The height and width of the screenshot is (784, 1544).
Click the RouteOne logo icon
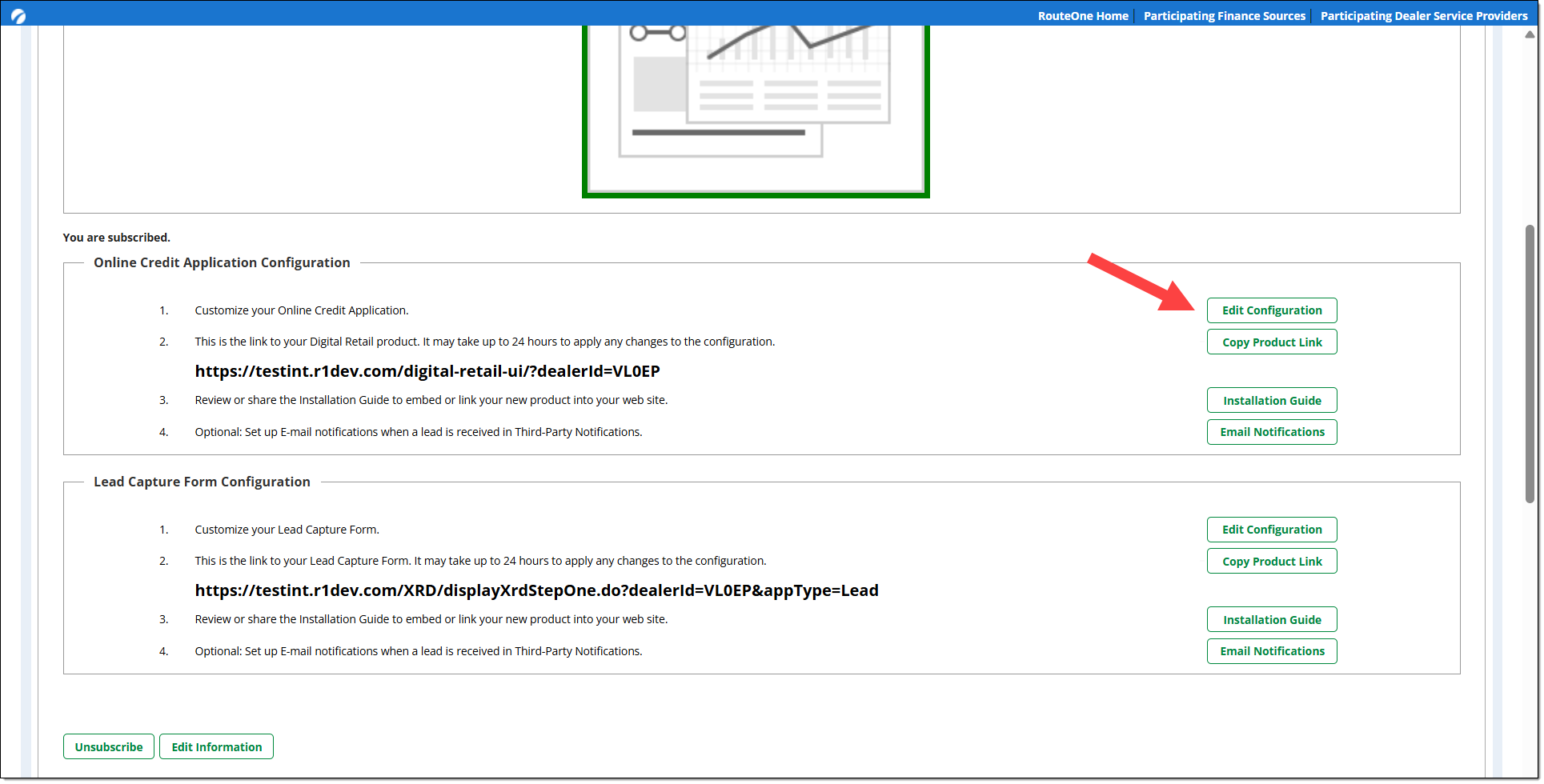[x=18, y=15]
